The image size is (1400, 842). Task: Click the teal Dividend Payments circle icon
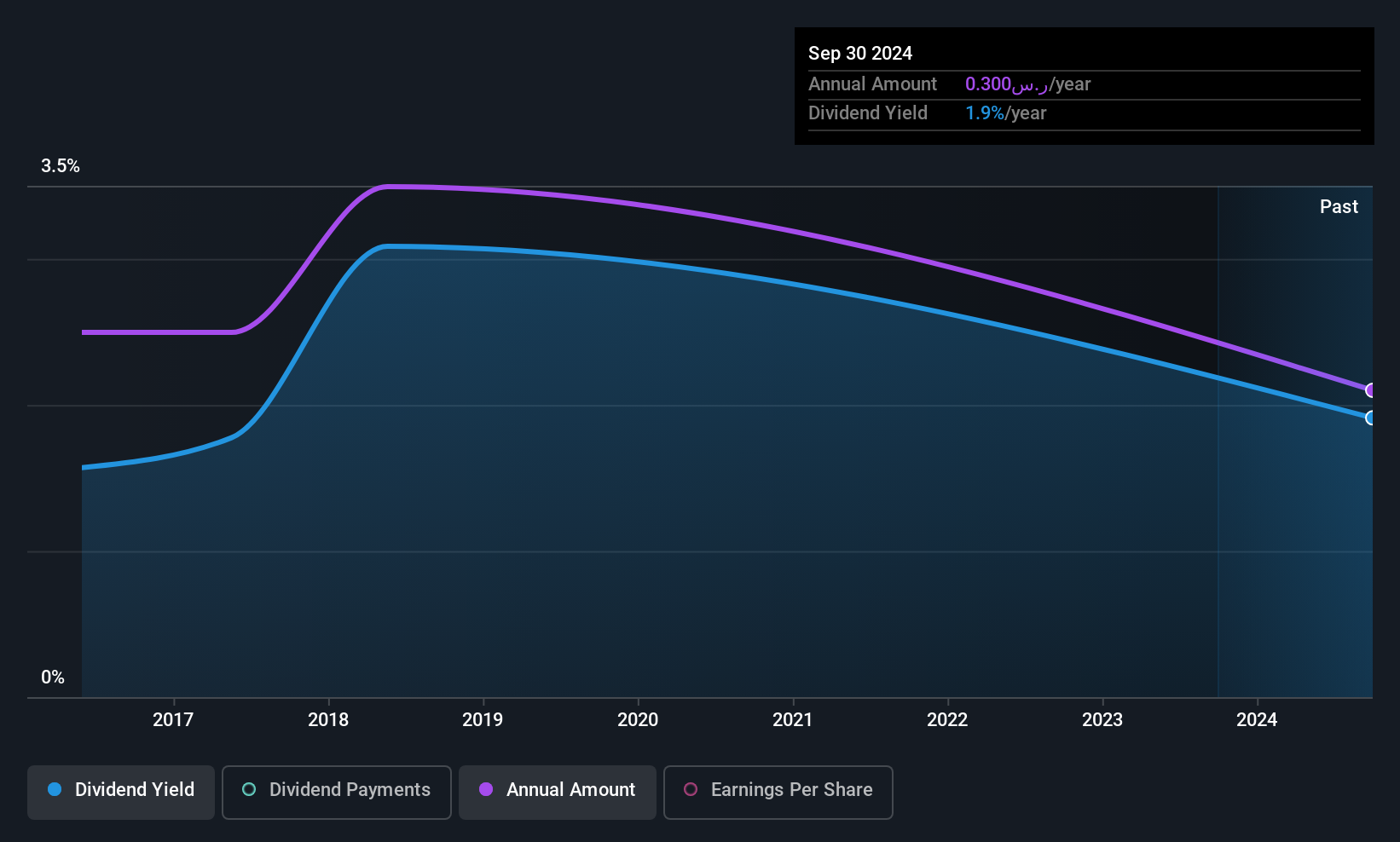pyautogui.click(x=249, y=789)
